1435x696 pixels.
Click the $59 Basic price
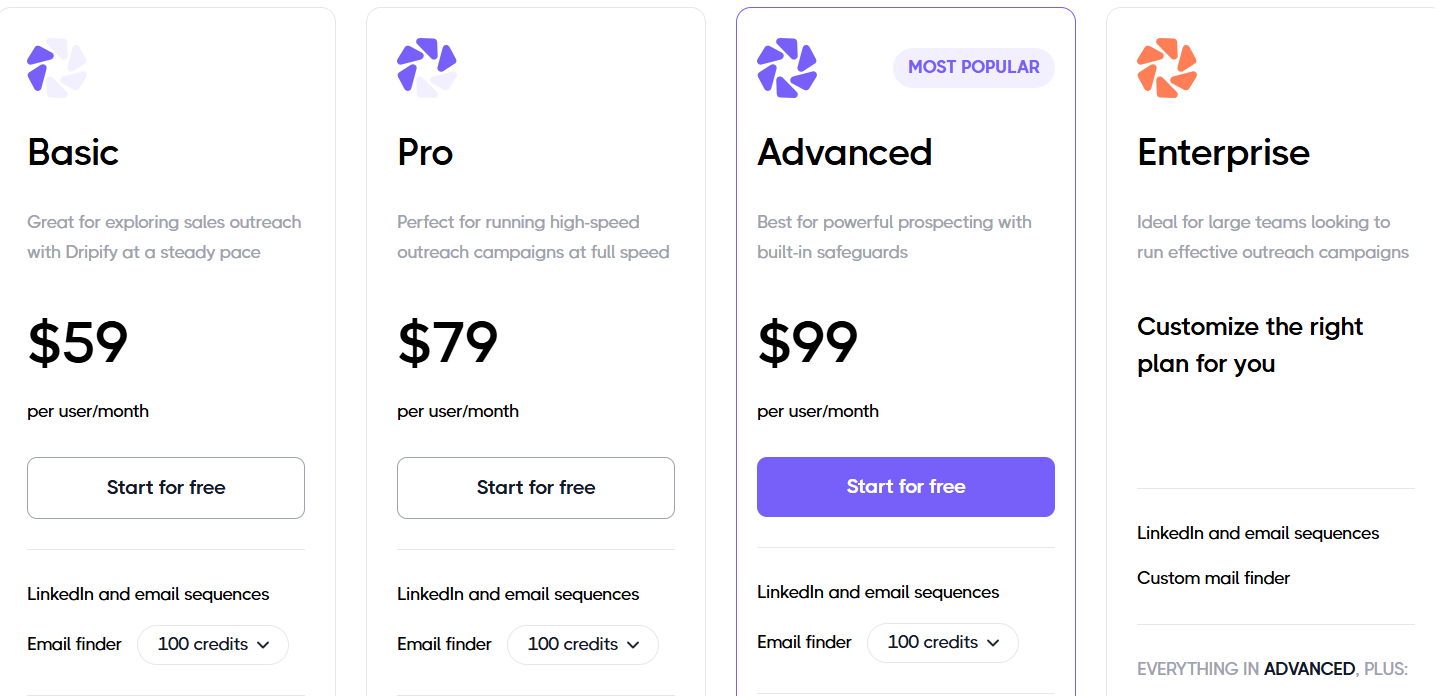(77, 343)
